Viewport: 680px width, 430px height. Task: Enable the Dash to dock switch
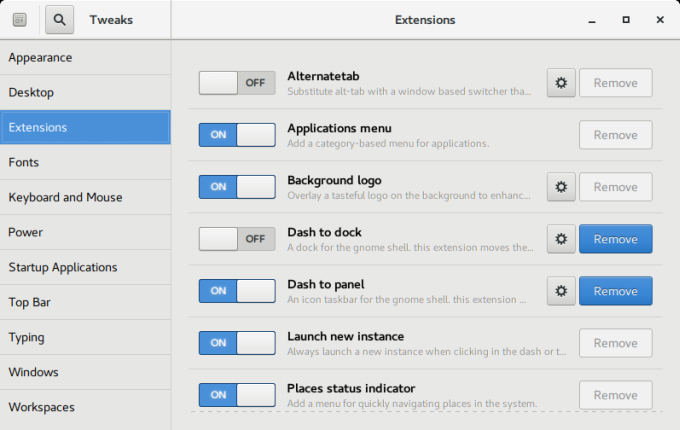237,239
